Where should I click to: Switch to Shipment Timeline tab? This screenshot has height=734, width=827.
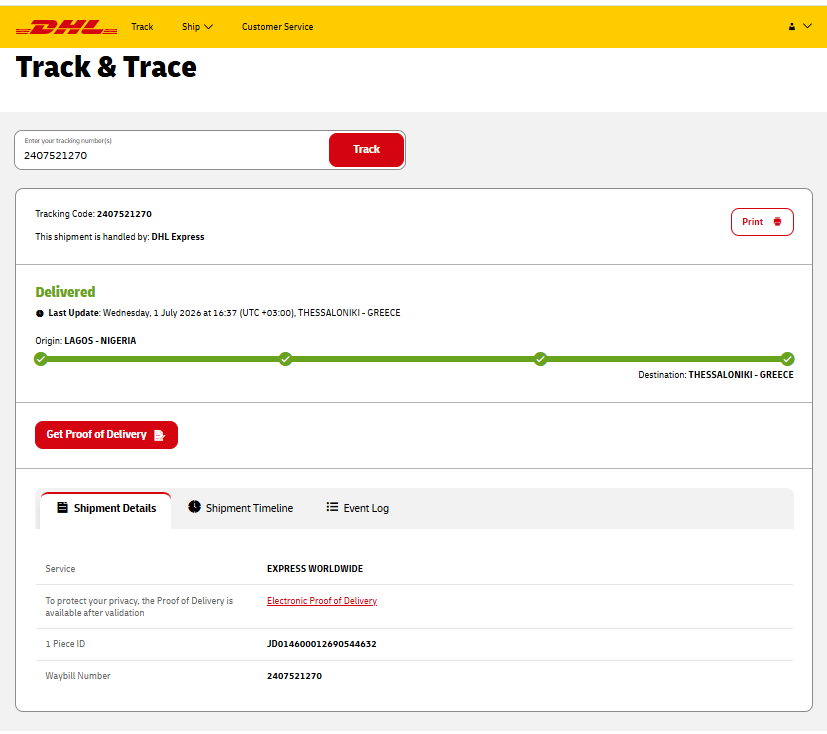click(x=241, y=508)
